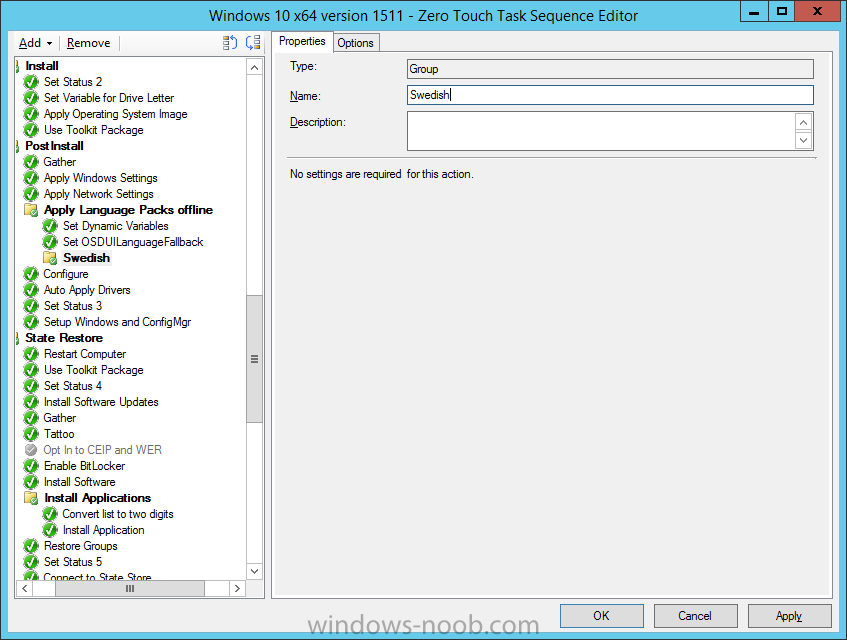The width and height of the screenshot is (847, 640).
Task: Click check icon beside Enable BitLocker
Action: coord(31,466)
